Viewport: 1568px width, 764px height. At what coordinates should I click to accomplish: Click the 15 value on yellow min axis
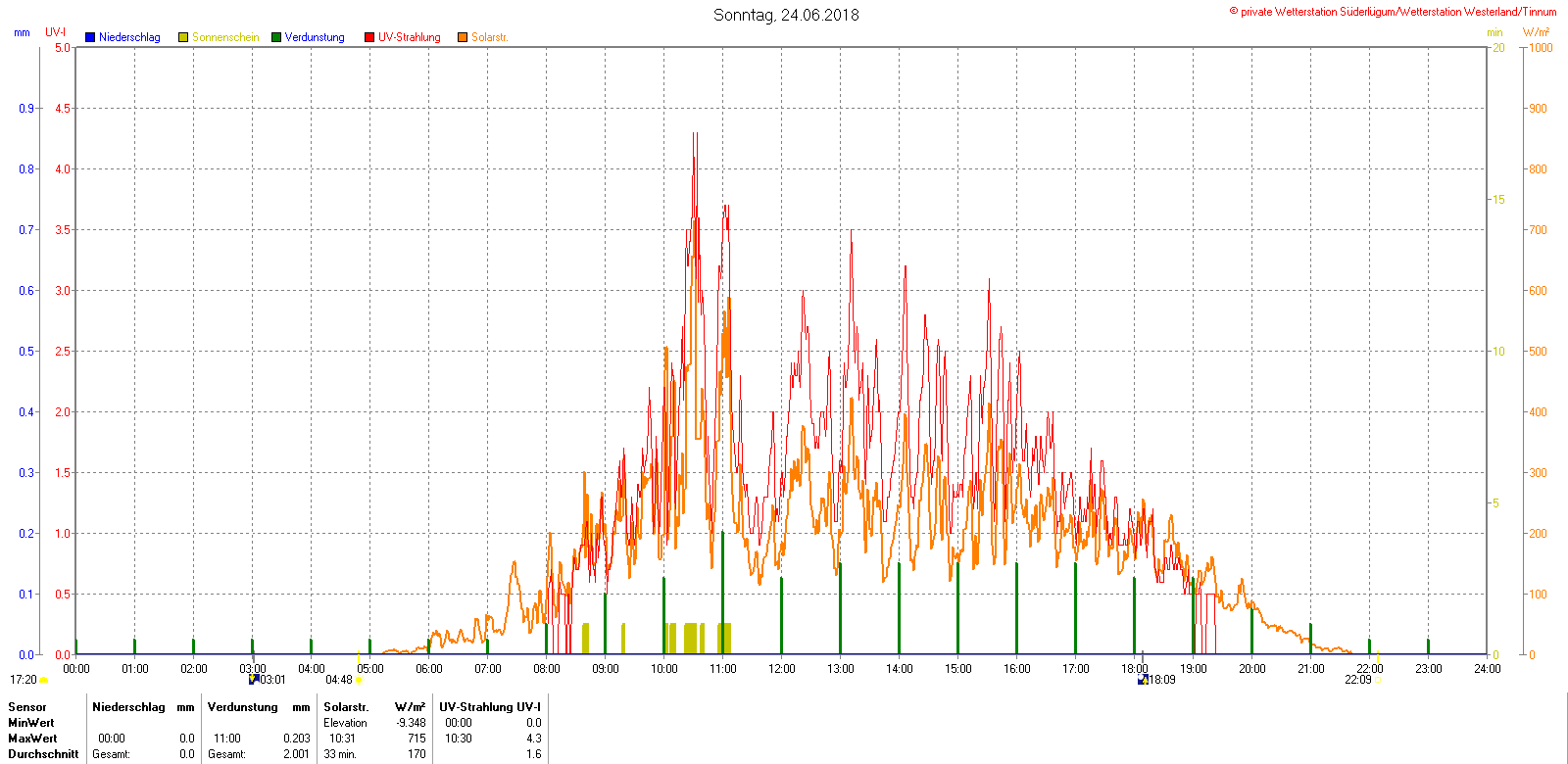coord(1498,200)
